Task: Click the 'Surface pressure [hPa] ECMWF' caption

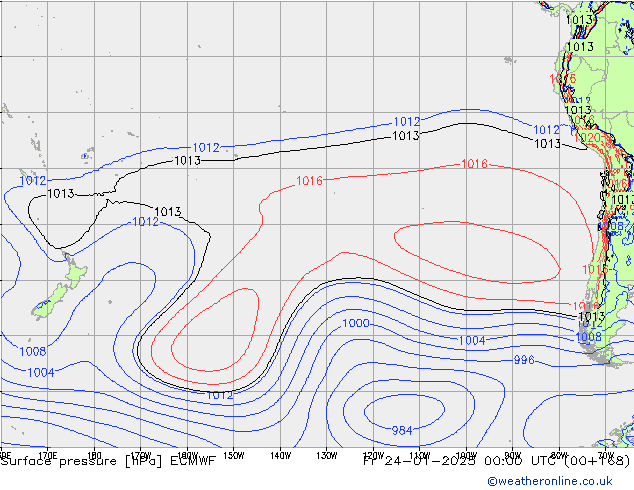Action: tap(108, 461)
